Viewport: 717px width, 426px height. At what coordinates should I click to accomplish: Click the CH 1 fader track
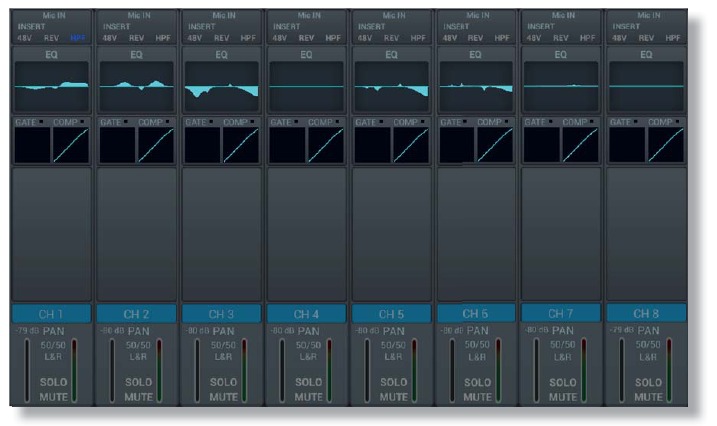click(27, 371)
